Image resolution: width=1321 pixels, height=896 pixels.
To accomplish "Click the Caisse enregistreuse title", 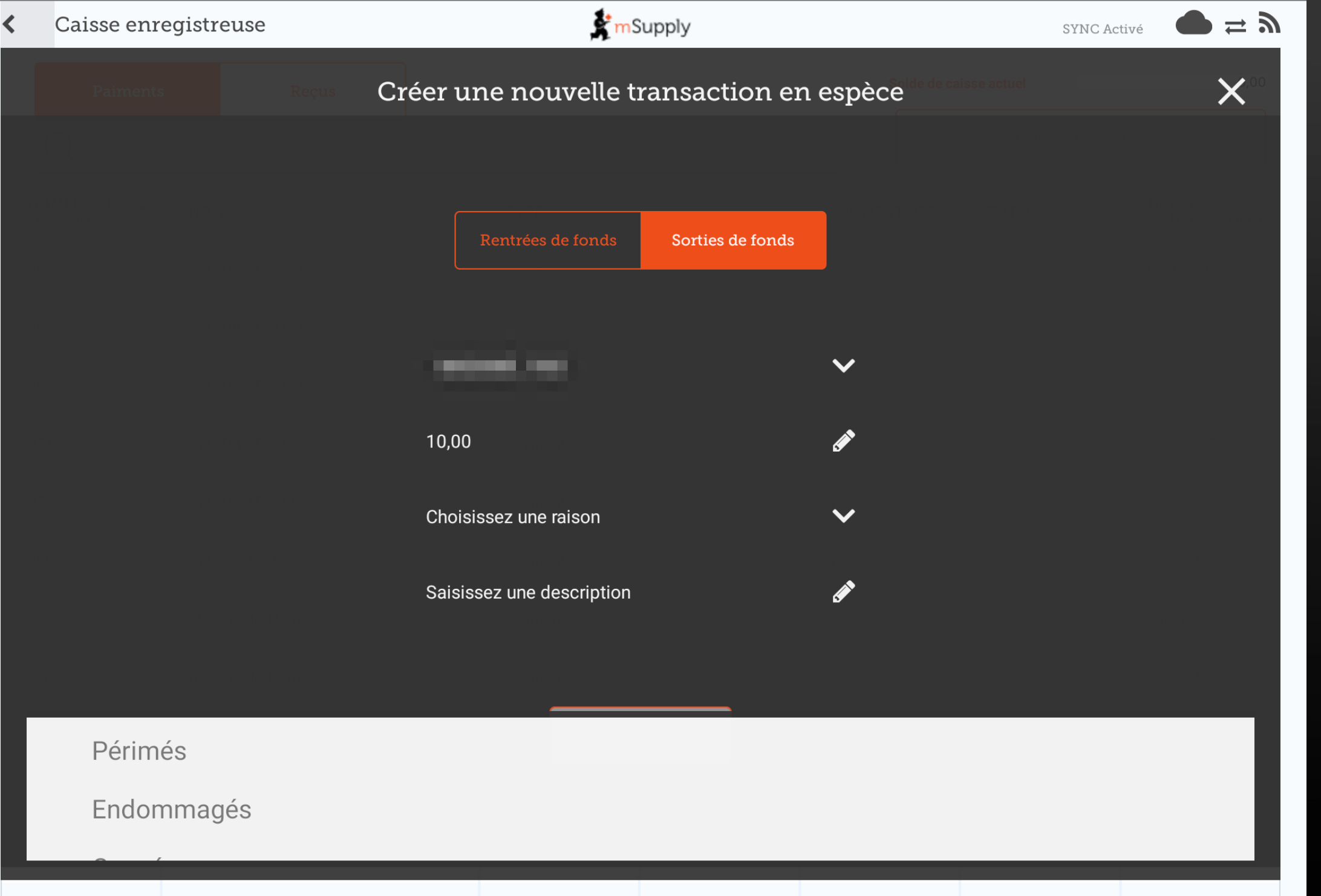I will pyautogui.click(x=160, y=24).
